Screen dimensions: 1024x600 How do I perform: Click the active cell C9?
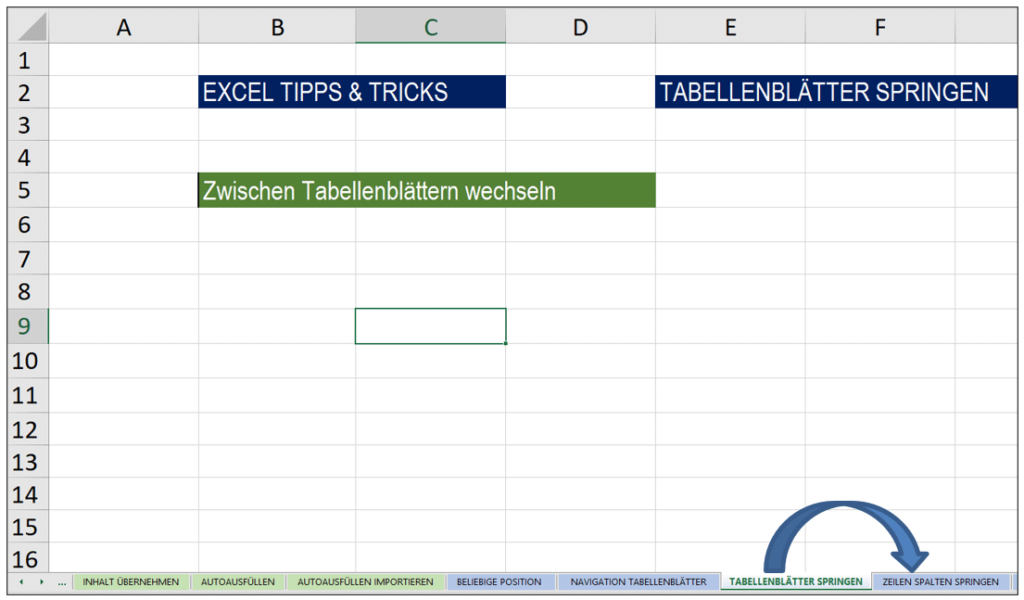430,326
